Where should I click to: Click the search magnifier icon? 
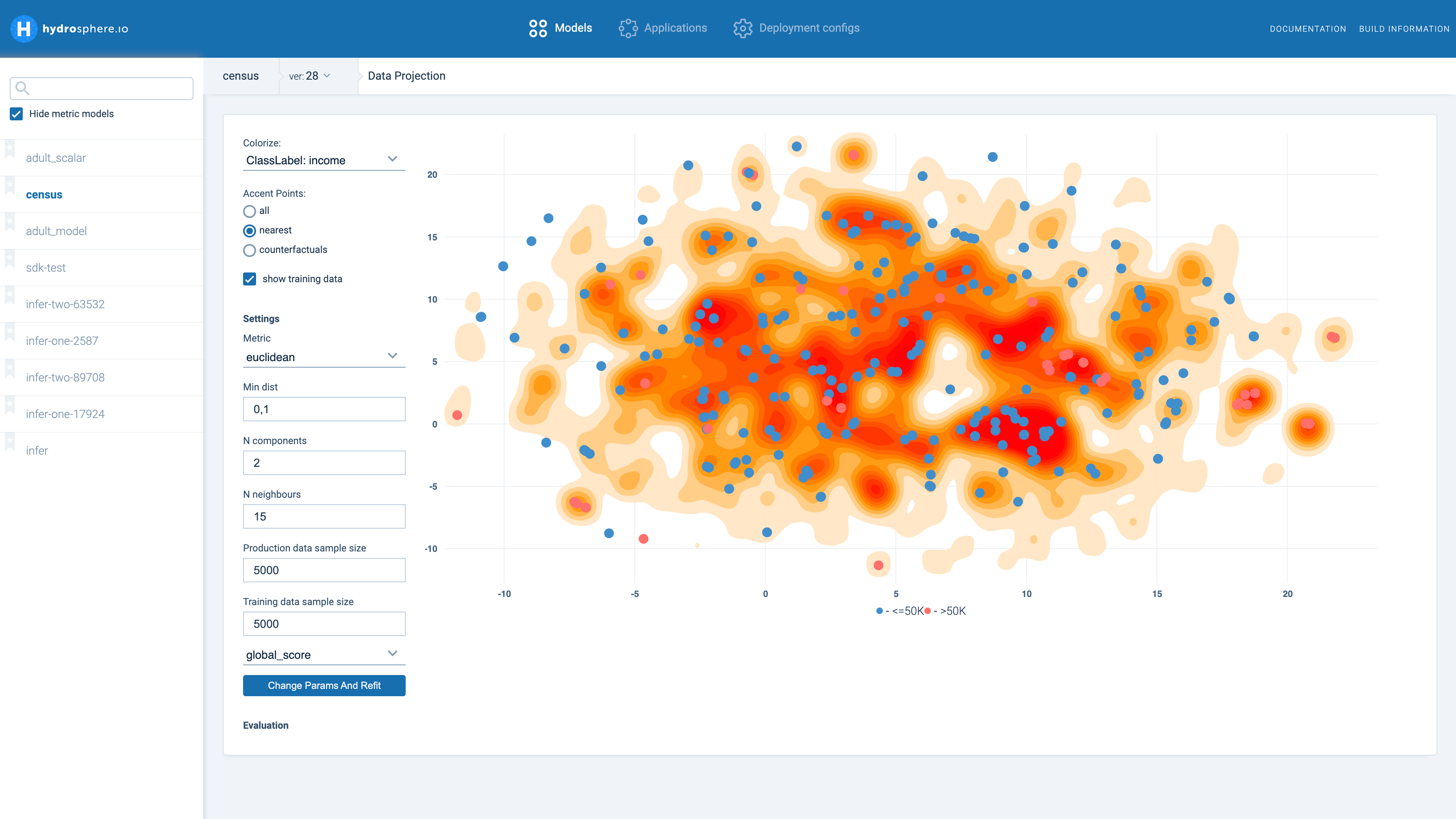pos(22,88)
